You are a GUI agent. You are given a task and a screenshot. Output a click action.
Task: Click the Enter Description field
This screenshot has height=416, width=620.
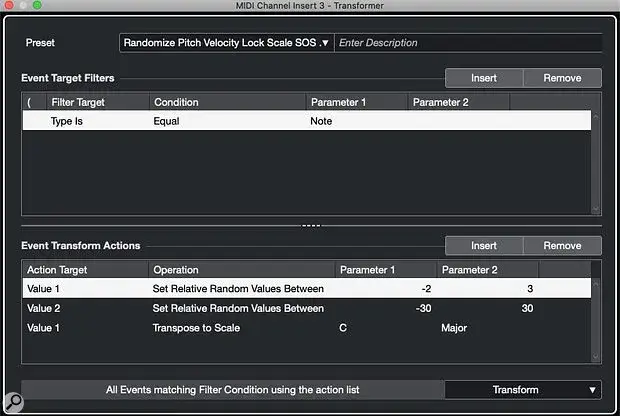467,43
